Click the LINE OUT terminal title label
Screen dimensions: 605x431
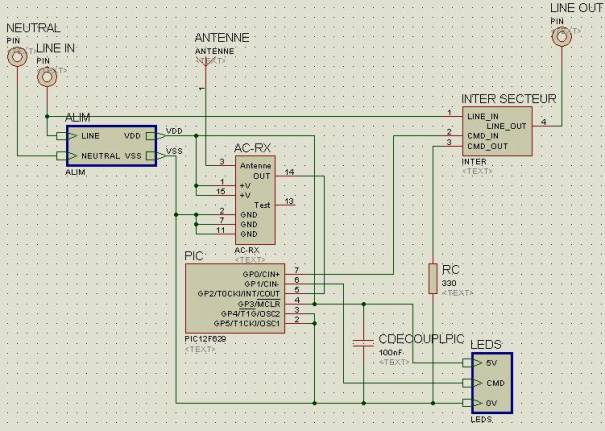(576, 8)
